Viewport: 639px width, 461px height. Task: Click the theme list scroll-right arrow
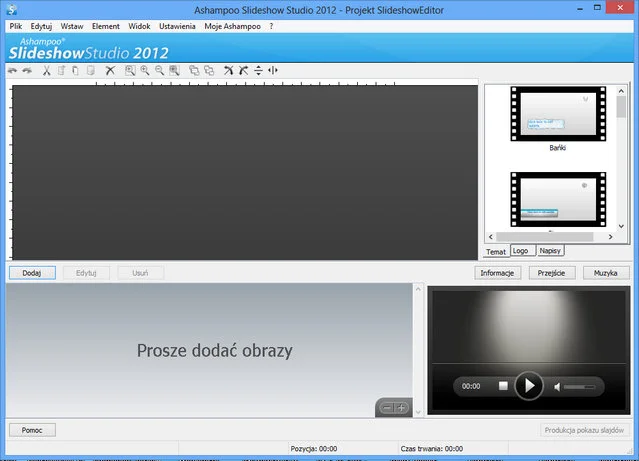click(x=610, y=237)
